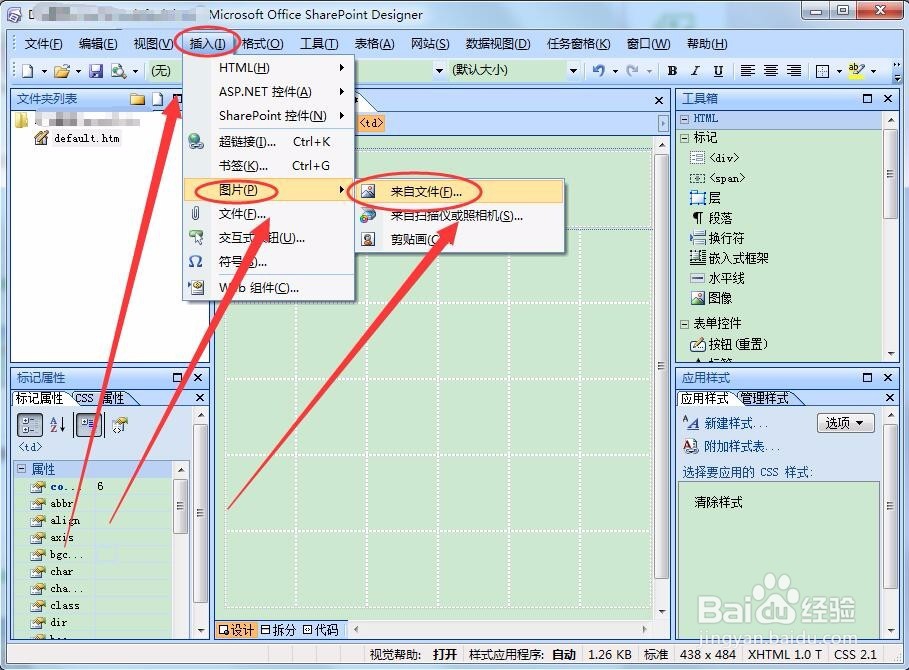Click the Undo icon
The width and height of the screenshot is (909, 670).
point(598,71)
